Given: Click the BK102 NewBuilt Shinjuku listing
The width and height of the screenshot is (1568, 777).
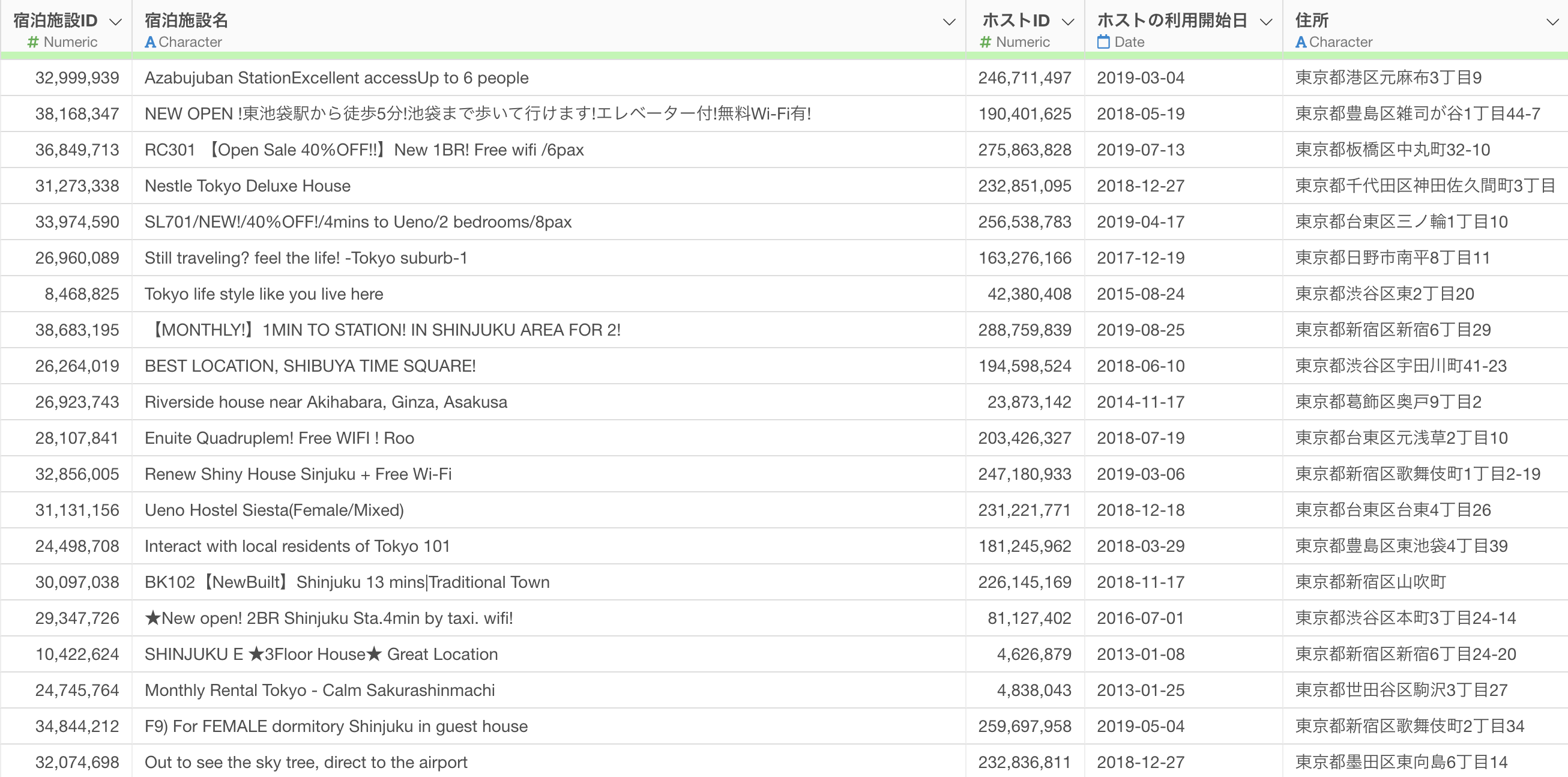Looking at the screenshot, I should tap(347, 582).
